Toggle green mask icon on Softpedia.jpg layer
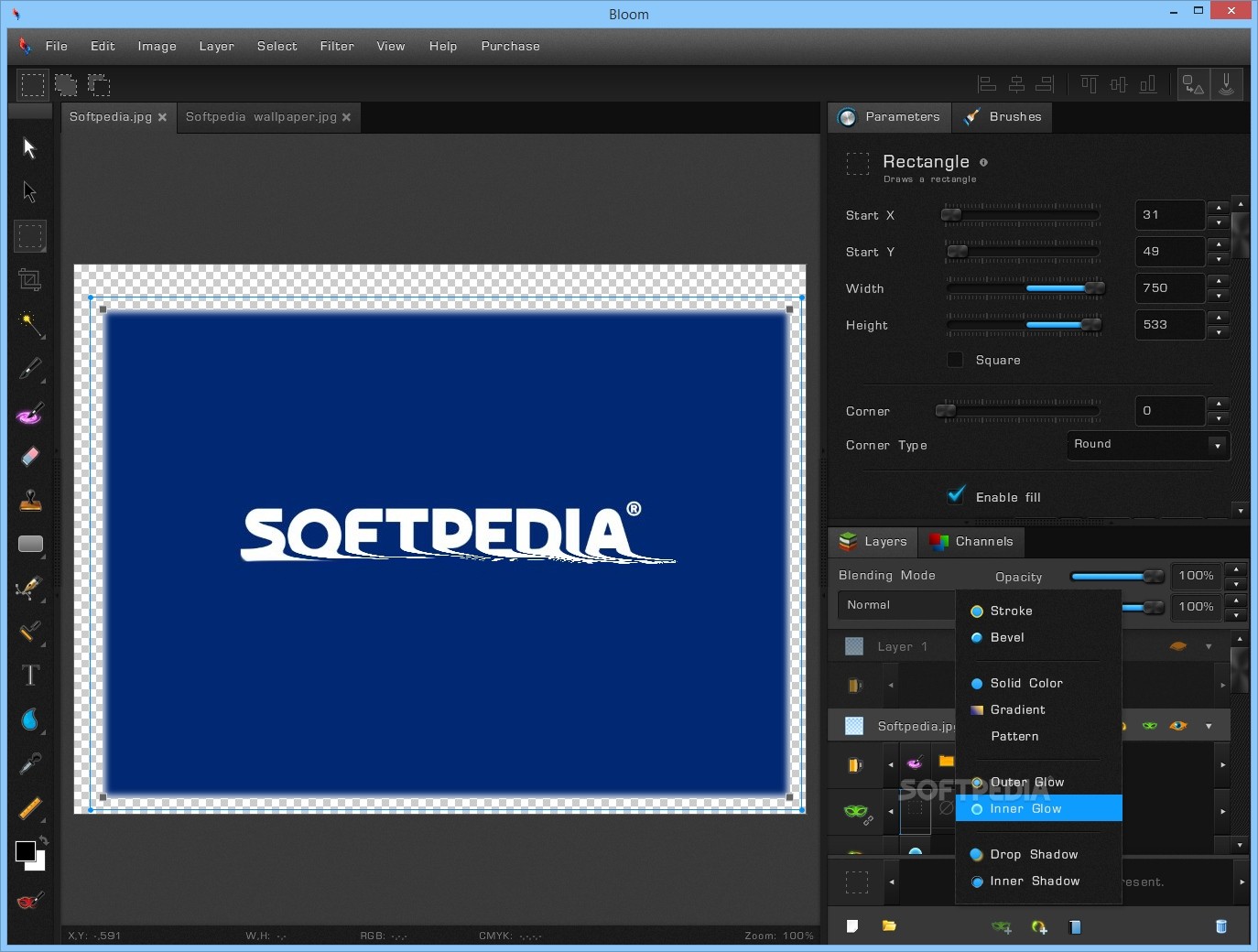This screenshot has width=1258, height=952. pyautogui.click(x=1150, y=726)
